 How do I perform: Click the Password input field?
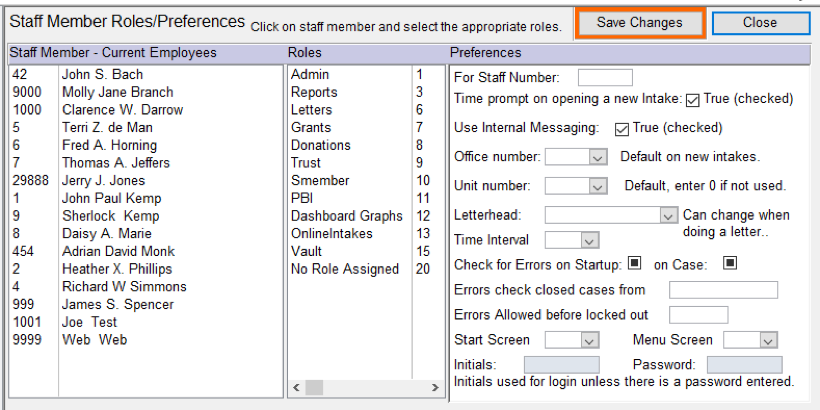click(x=744, y=365)
